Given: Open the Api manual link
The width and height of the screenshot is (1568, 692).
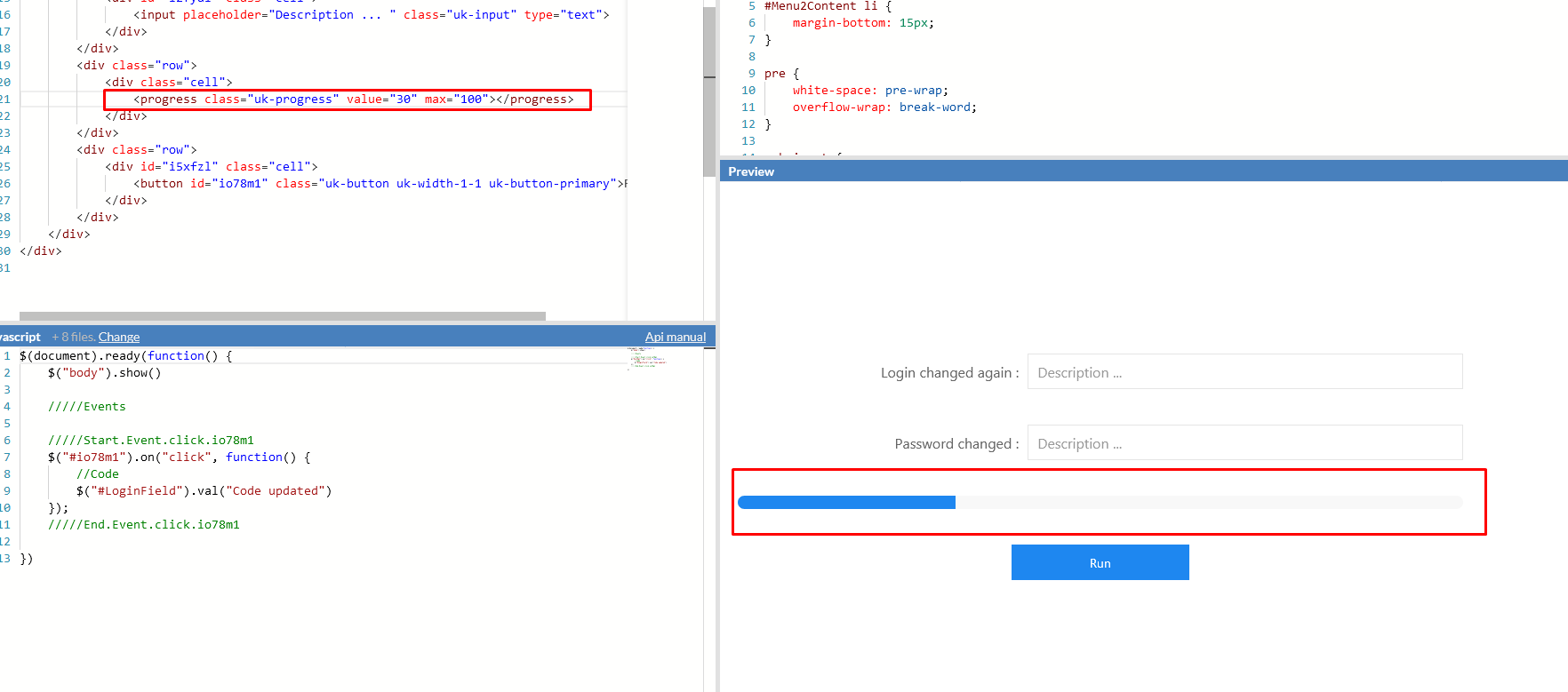Looking at the screenshot, I should (675, 337).
